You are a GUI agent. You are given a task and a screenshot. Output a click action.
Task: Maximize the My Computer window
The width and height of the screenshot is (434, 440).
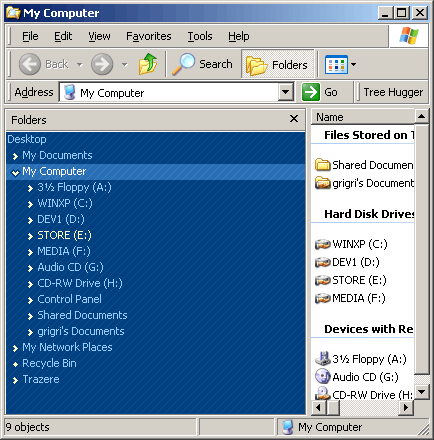pyautogui.click(x=402, y=13)
